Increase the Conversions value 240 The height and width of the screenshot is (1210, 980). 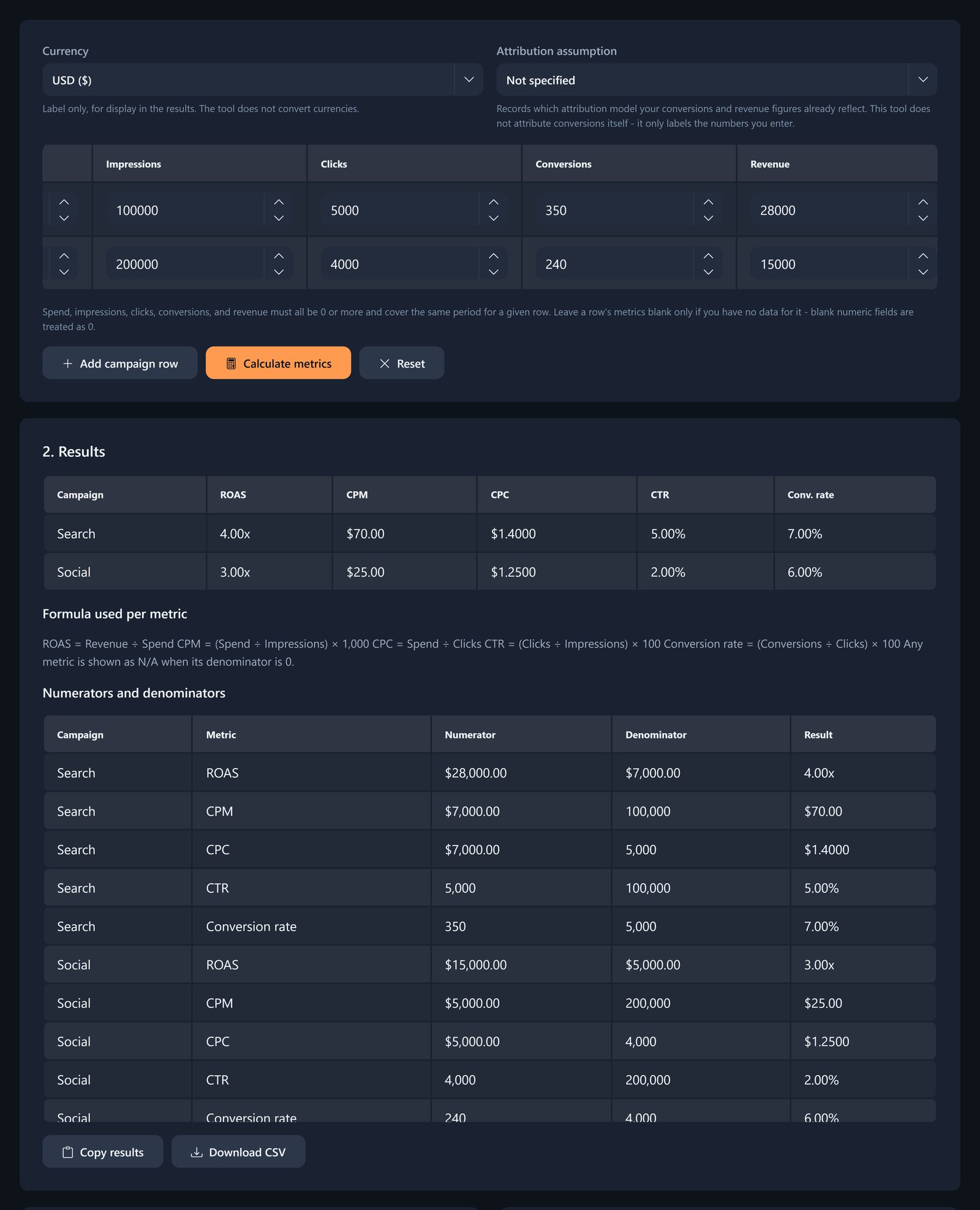(x=709, y=256)
